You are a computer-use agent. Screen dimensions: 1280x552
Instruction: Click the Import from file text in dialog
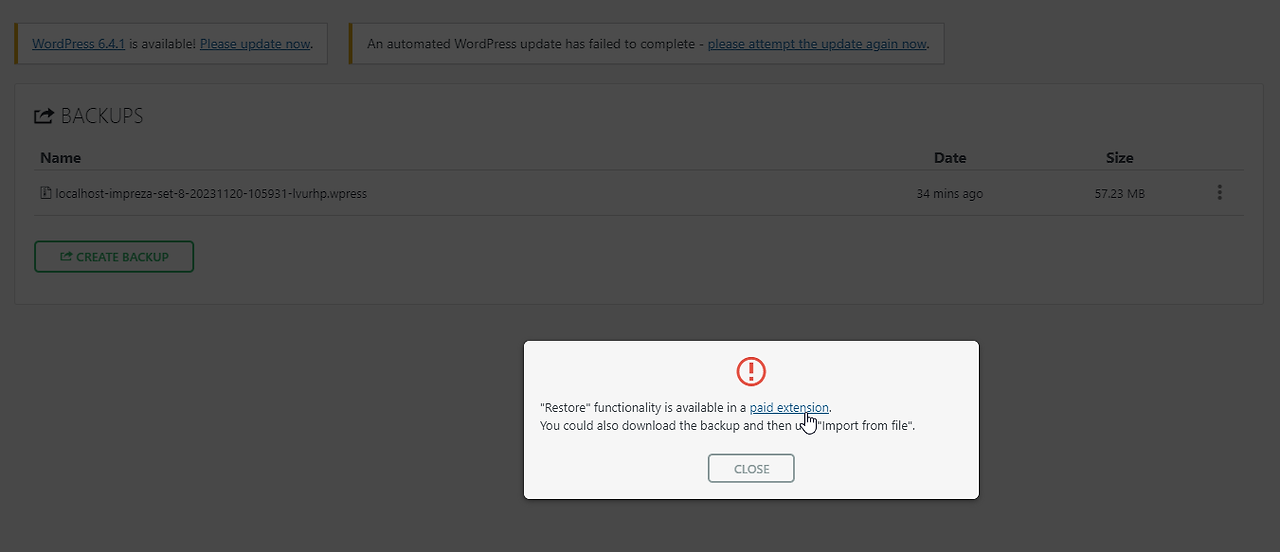tap(866, 425)
